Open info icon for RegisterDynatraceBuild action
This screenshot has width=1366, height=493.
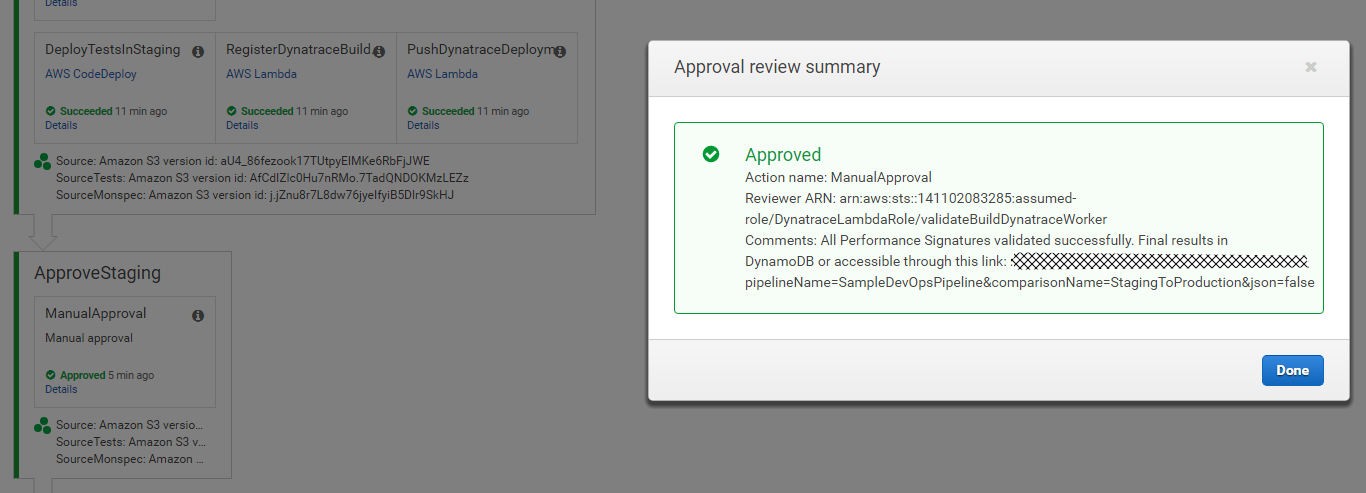(379, 51)
